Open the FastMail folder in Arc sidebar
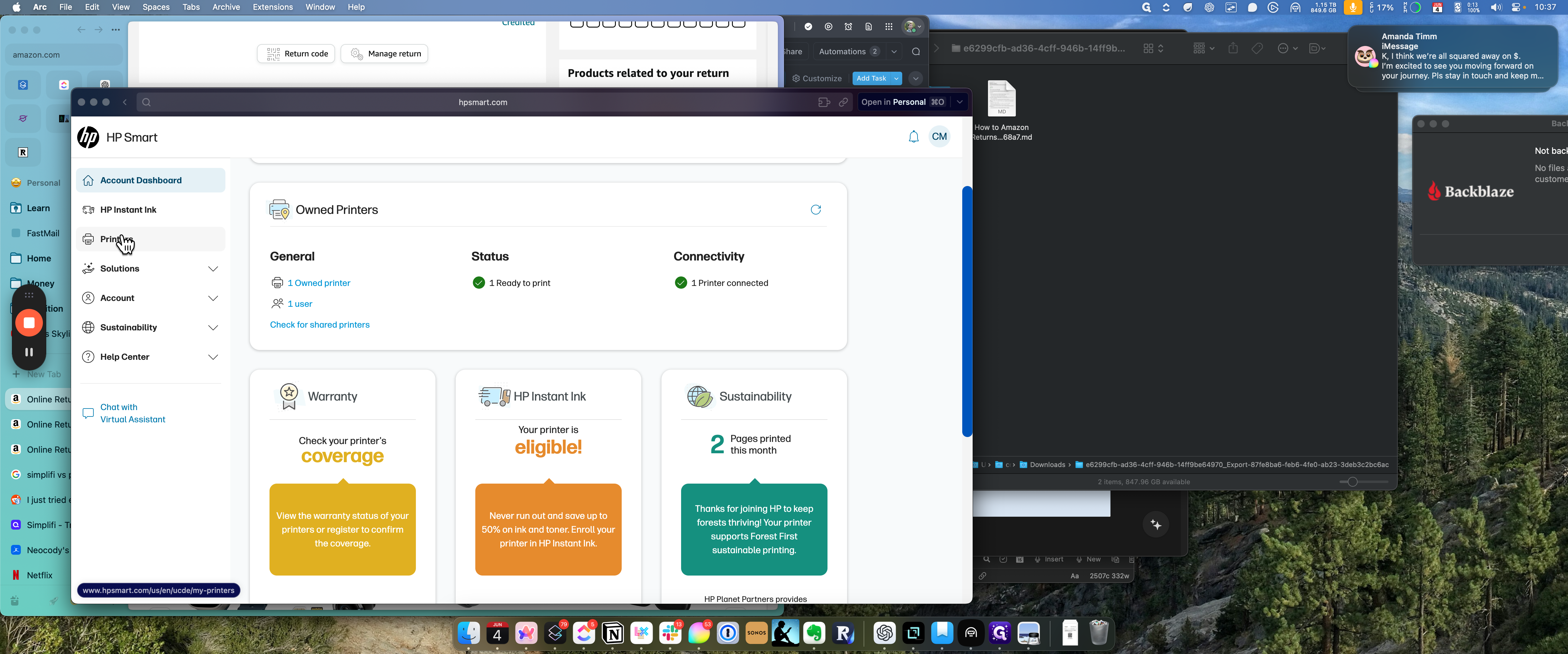This screenshot has width=1568, height=654. pyautogui.click(x=43, y=233)
